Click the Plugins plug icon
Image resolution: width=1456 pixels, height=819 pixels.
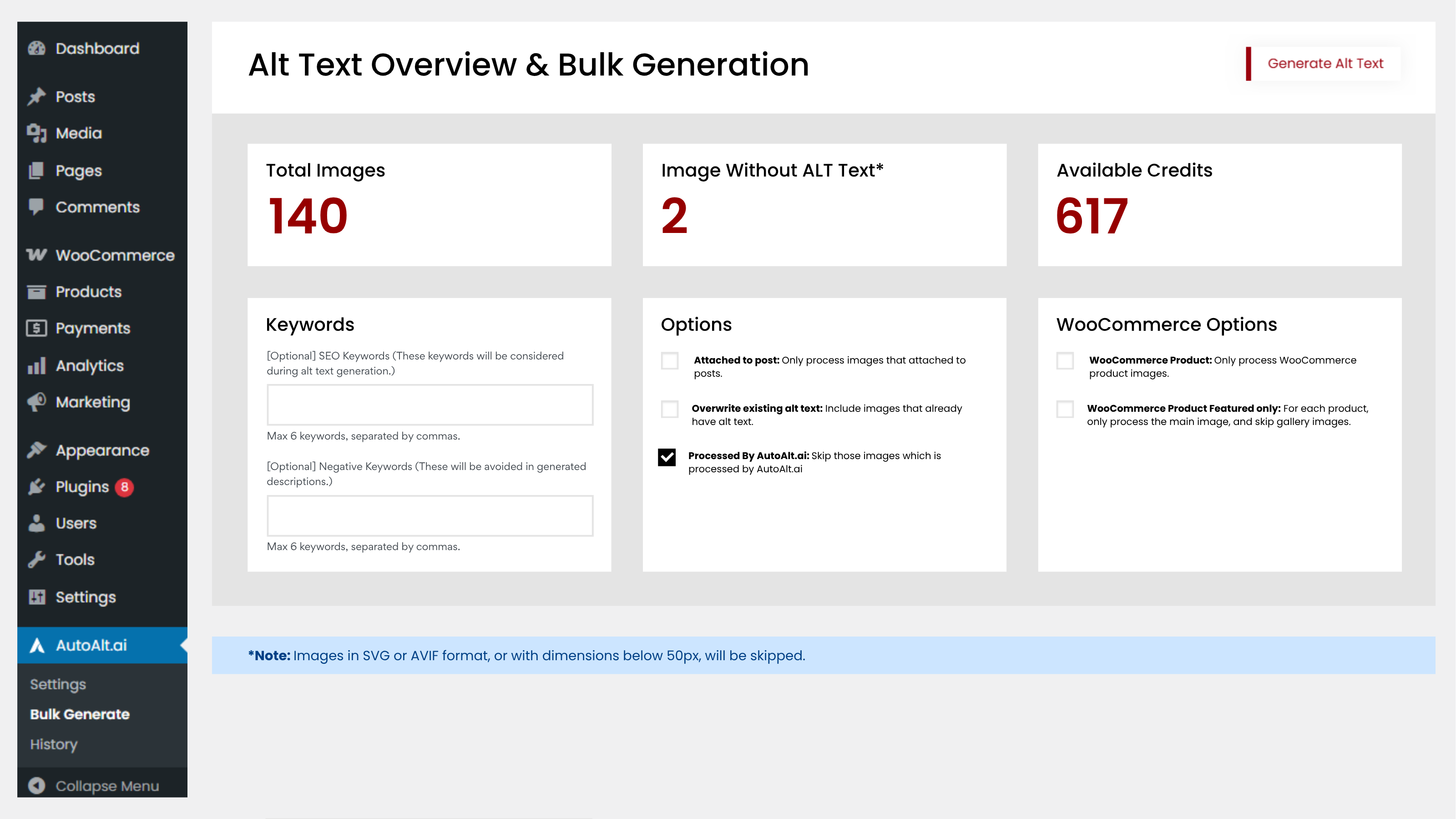(37, 487)
